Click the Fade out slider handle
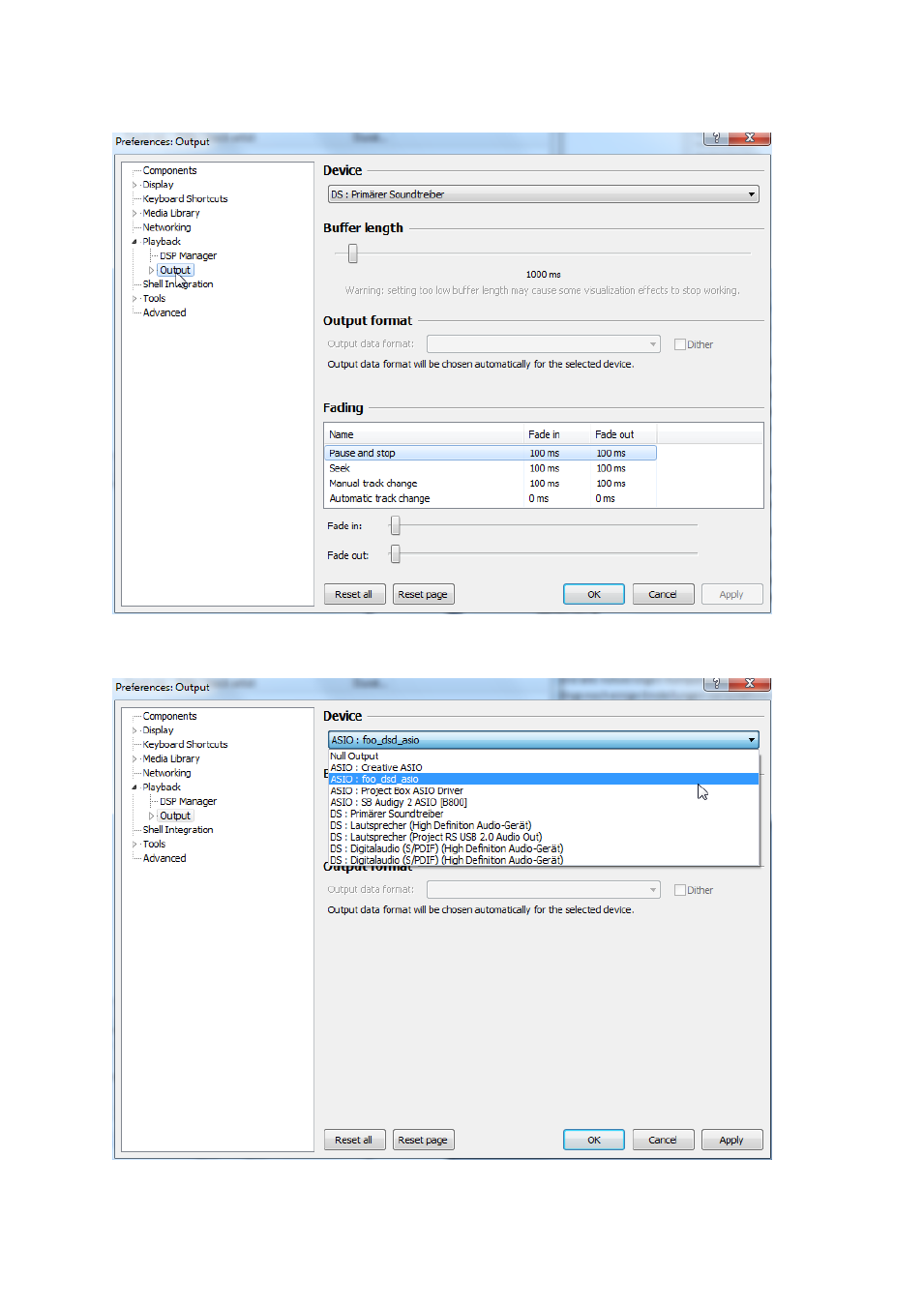Screen dimensions: 924x1306 (395, 554)
